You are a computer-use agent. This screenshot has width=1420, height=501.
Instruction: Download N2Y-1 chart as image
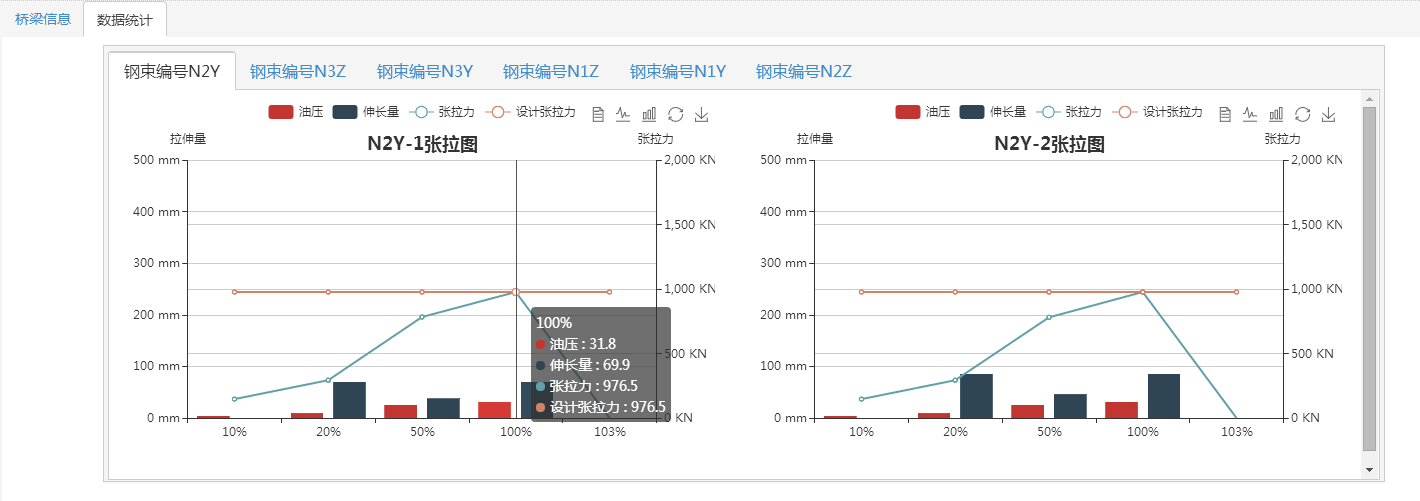(x=702, y=115)
